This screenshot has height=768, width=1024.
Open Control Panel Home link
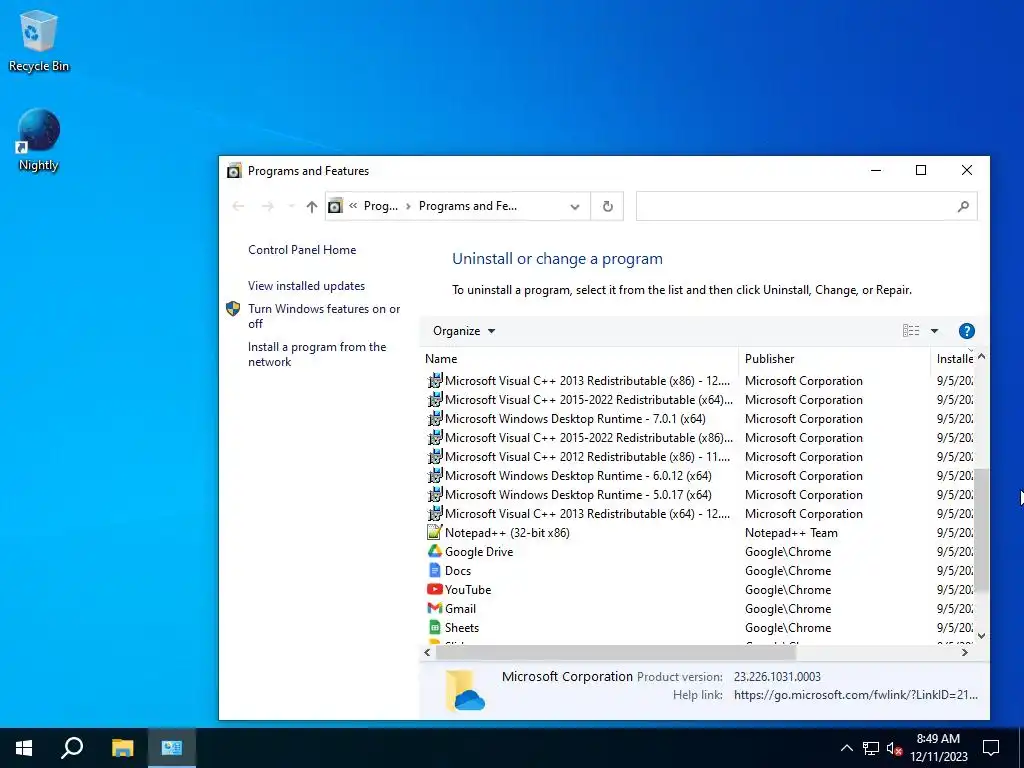[302, 249]
